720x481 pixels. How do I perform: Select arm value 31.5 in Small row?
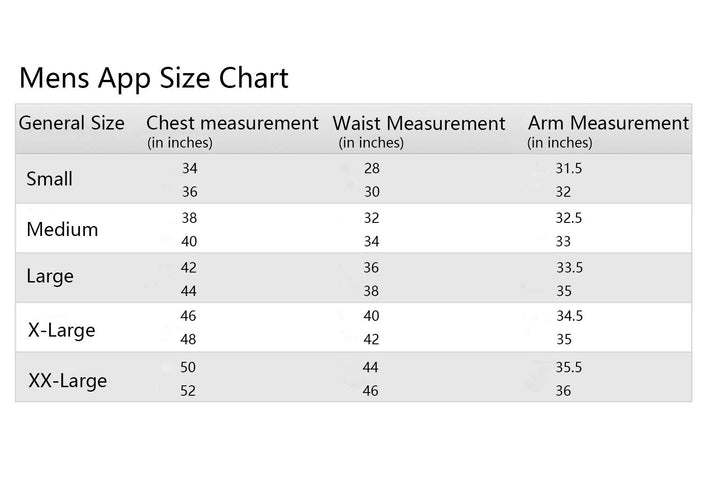pyautogui.click(x=569, y=168)
